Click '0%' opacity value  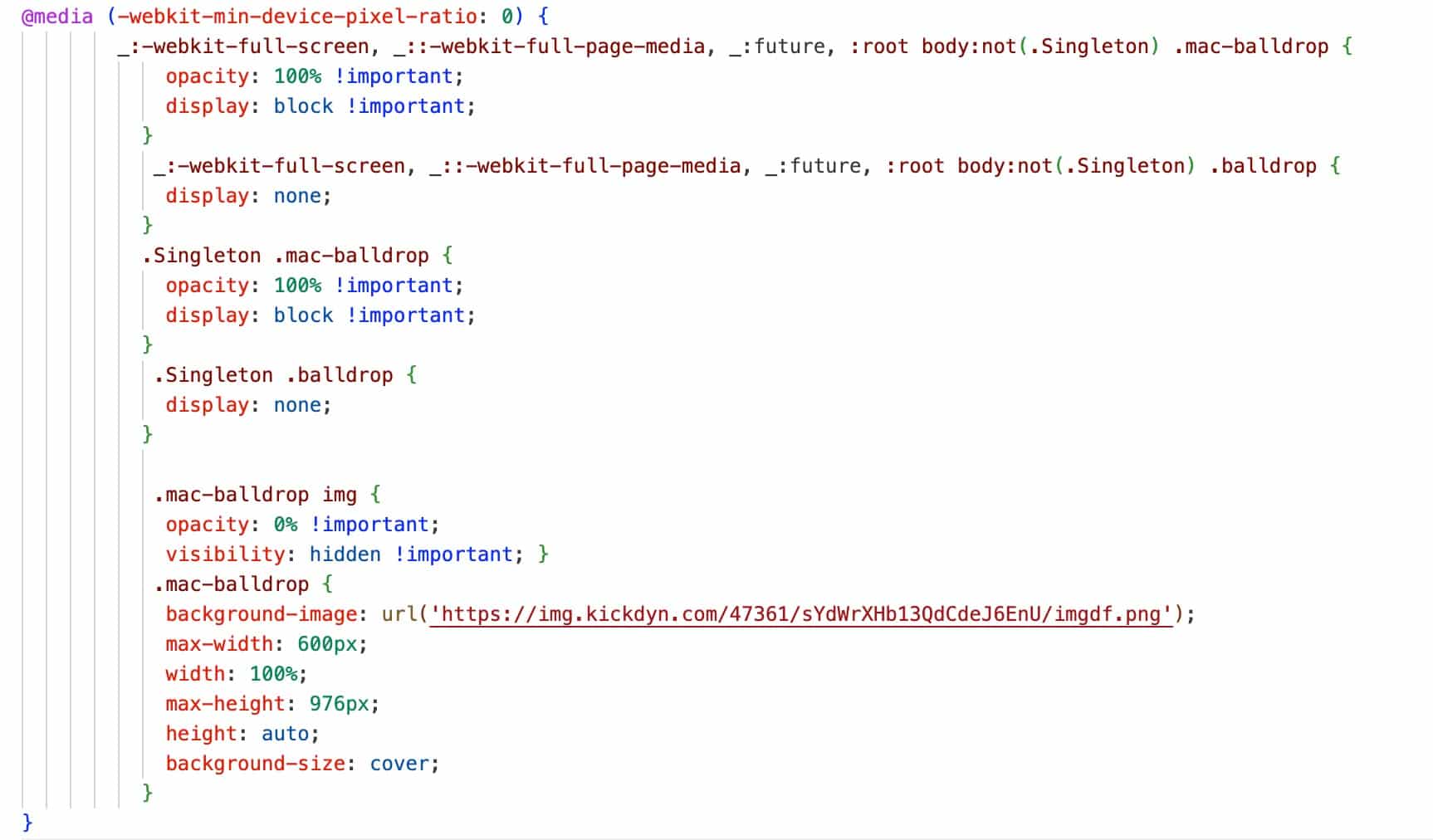click(285, 525)
